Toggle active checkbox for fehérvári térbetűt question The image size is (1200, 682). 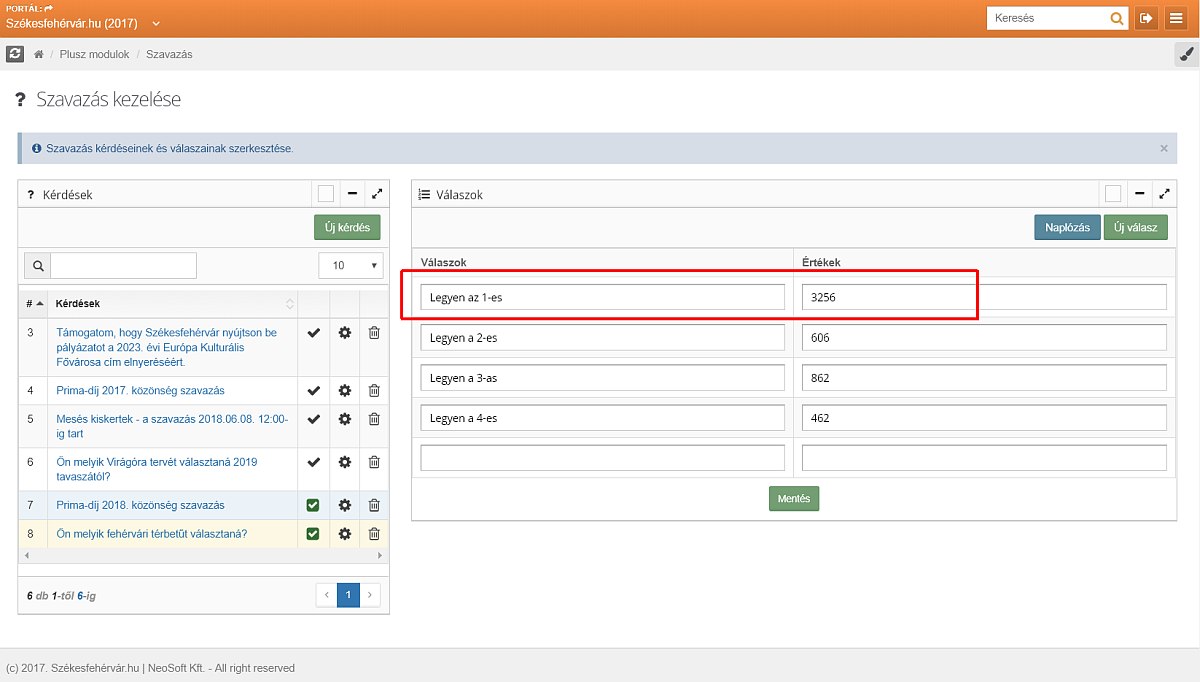(313, 534)
